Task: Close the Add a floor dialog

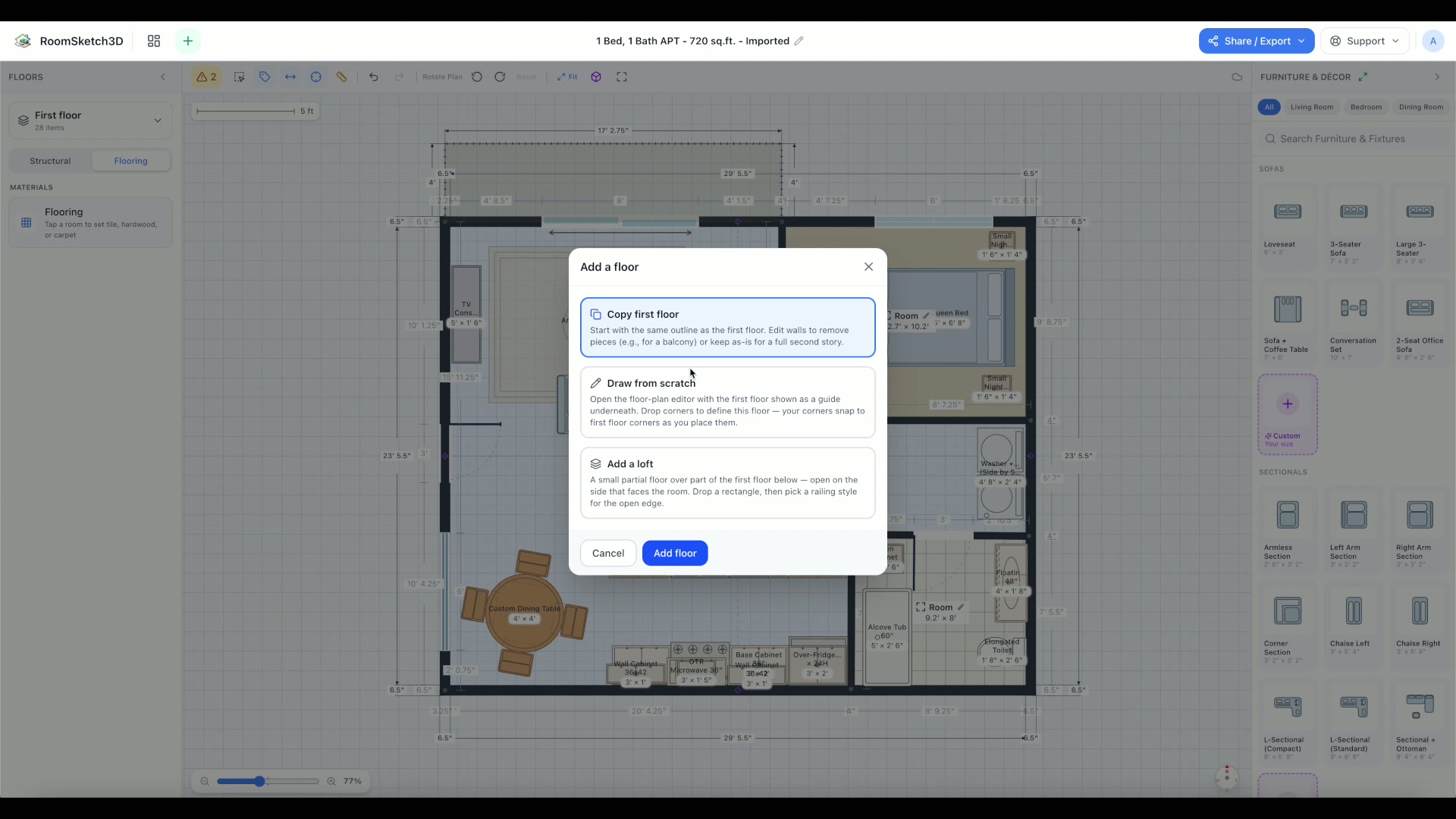Action: 868,267
